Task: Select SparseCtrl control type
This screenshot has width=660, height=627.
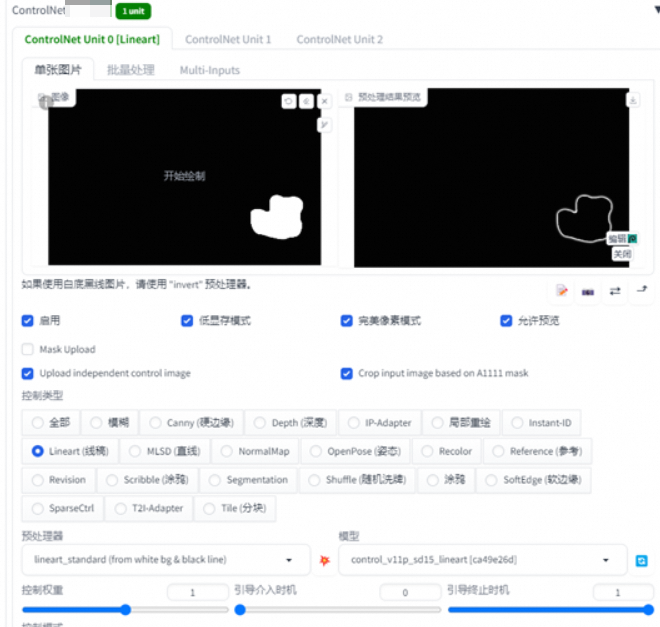Action: pos(63,508)
